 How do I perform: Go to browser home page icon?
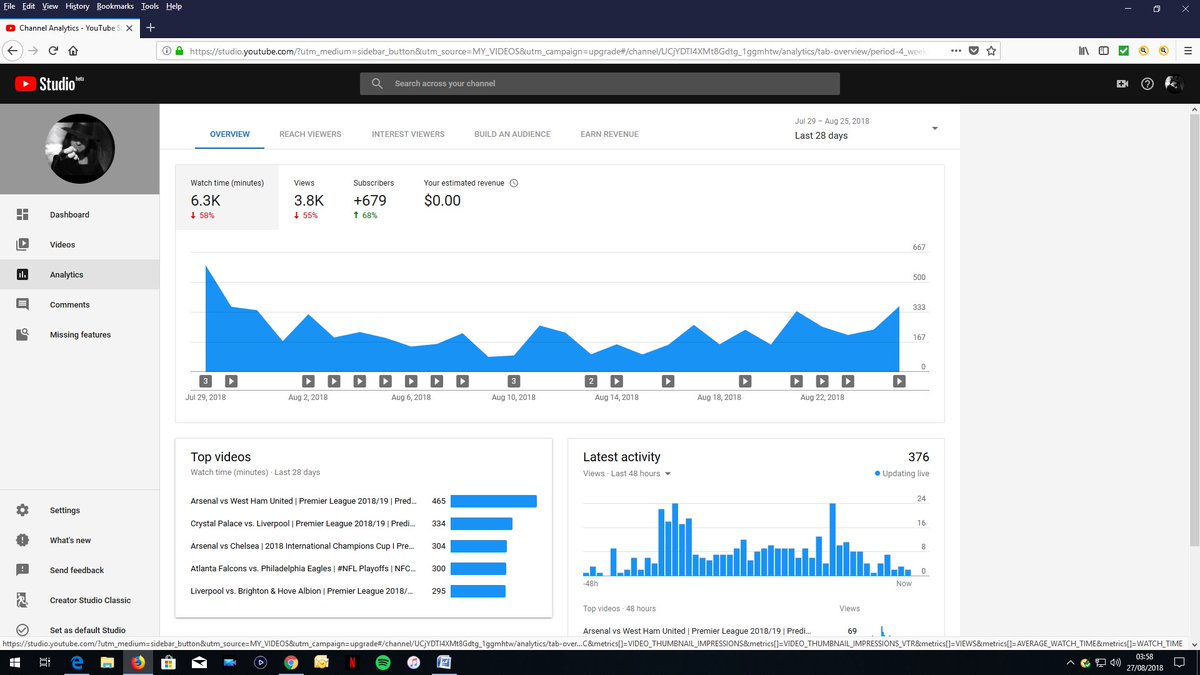pyautogui.click(x=74, y=50)
